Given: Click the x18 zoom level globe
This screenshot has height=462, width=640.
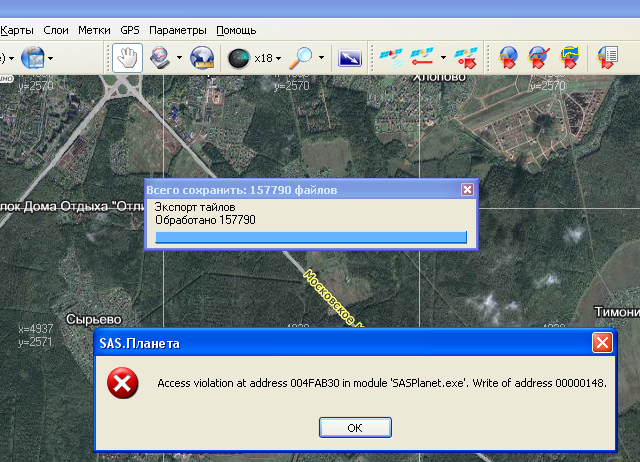Looking at the screenshot, I should 239,58.
